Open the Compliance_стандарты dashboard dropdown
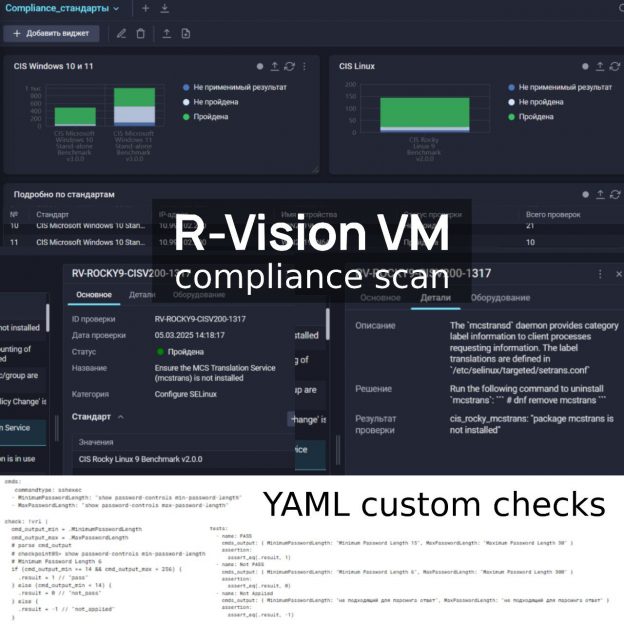The image size is (624, 624). 62,8
